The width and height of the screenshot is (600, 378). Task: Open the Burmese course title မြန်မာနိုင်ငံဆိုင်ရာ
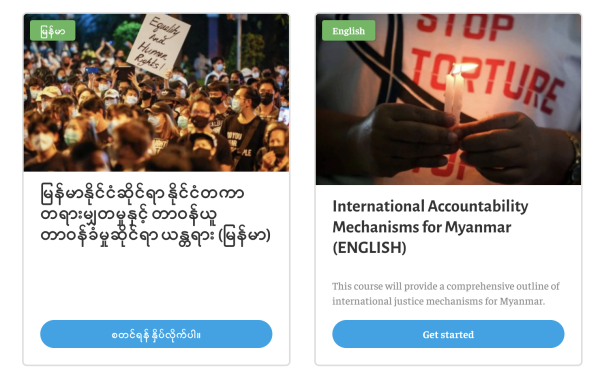[155, 214]
